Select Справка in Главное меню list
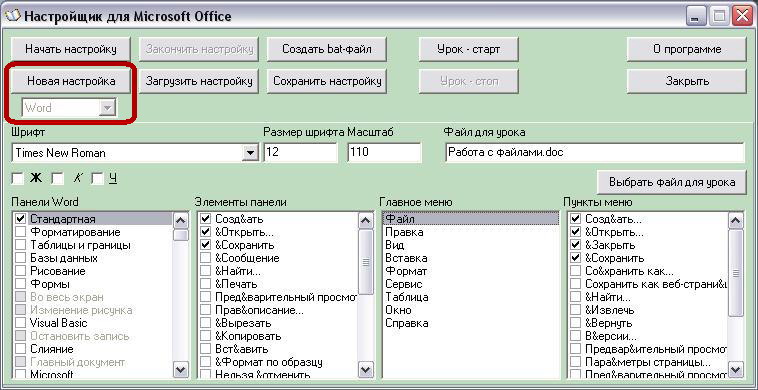Screen dimensions: 758x390 tap(470, 323)
